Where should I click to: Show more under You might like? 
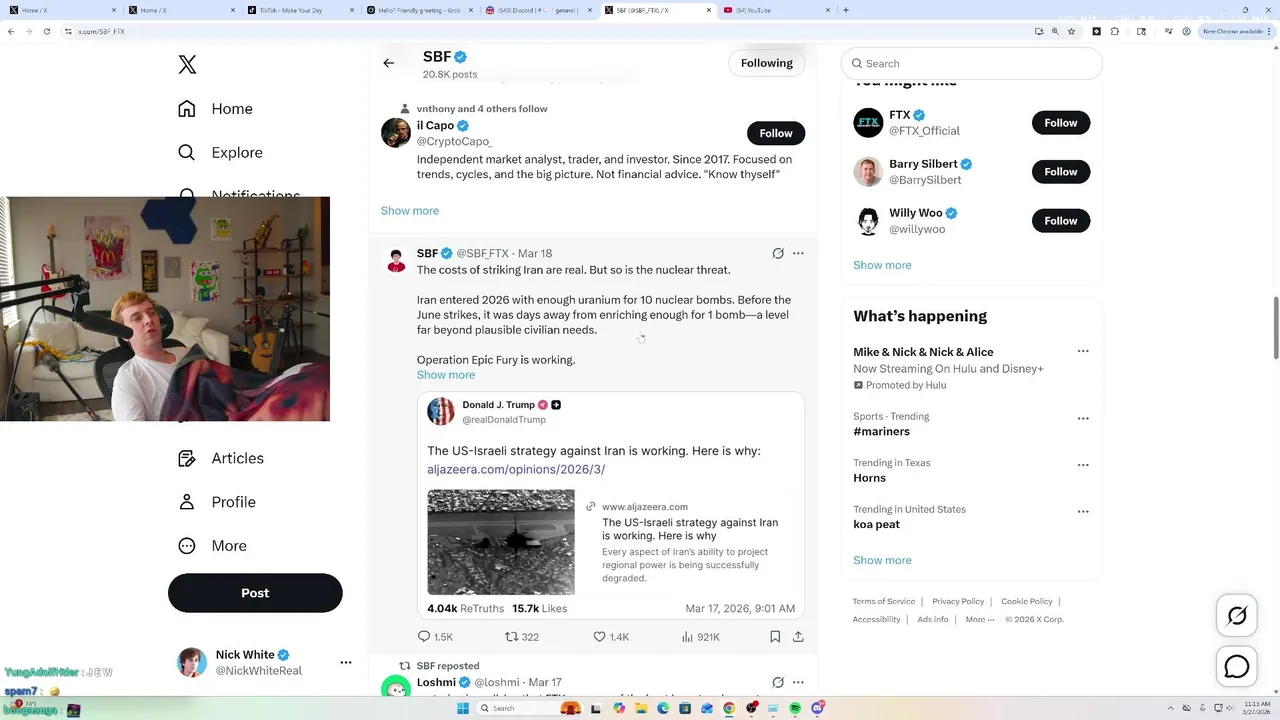click(882, 265)
